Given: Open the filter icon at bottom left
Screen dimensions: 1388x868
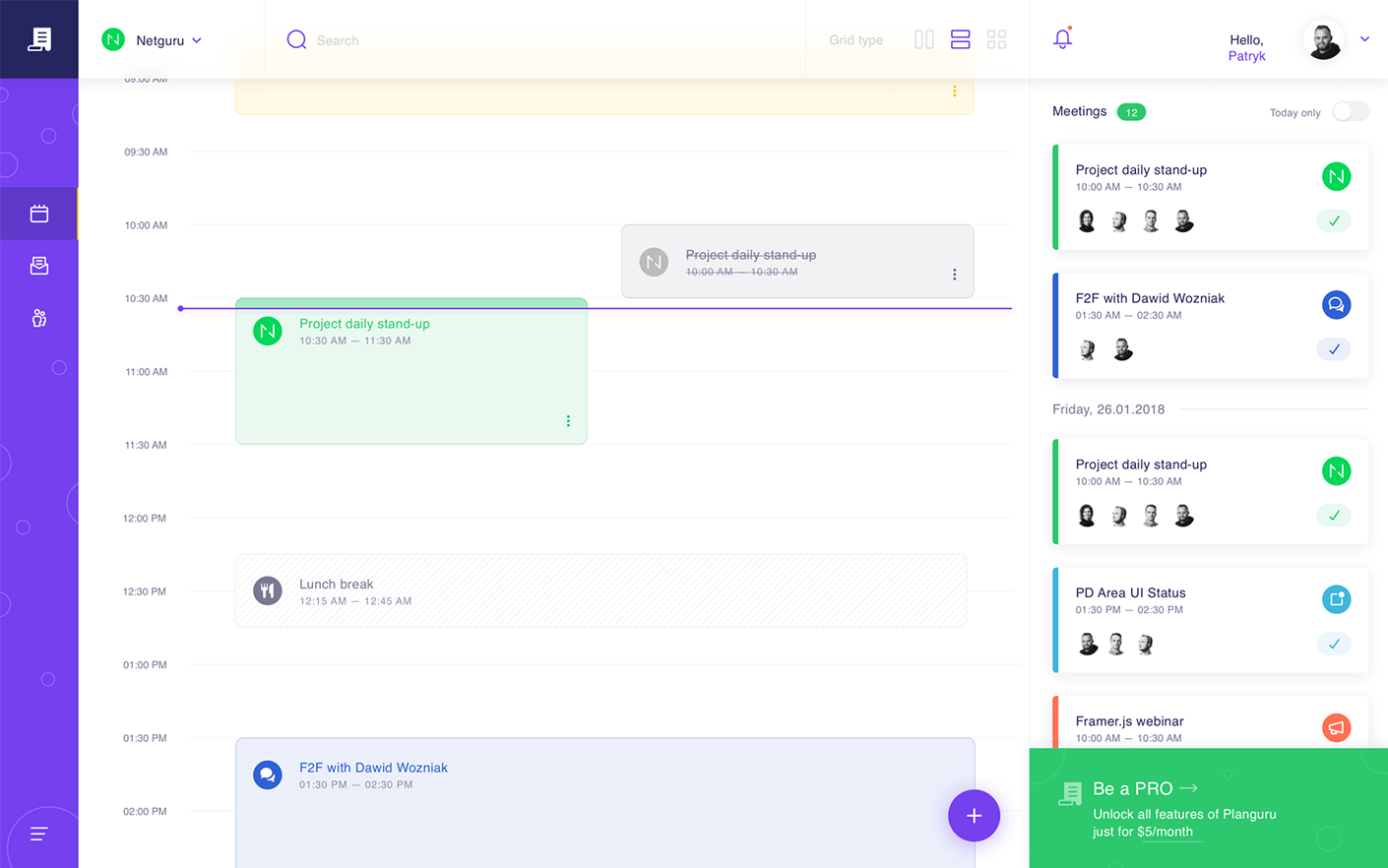Looking at the screenshot, I should pyautogui.click(x=38, y=833).
